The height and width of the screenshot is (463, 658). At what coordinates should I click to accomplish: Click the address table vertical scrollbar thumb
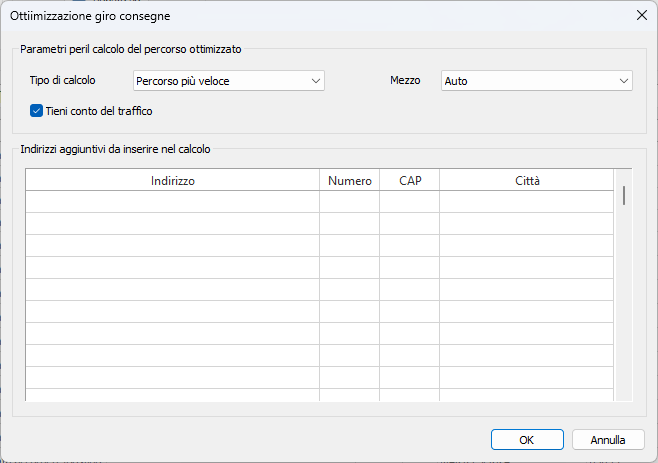(624, 195)
